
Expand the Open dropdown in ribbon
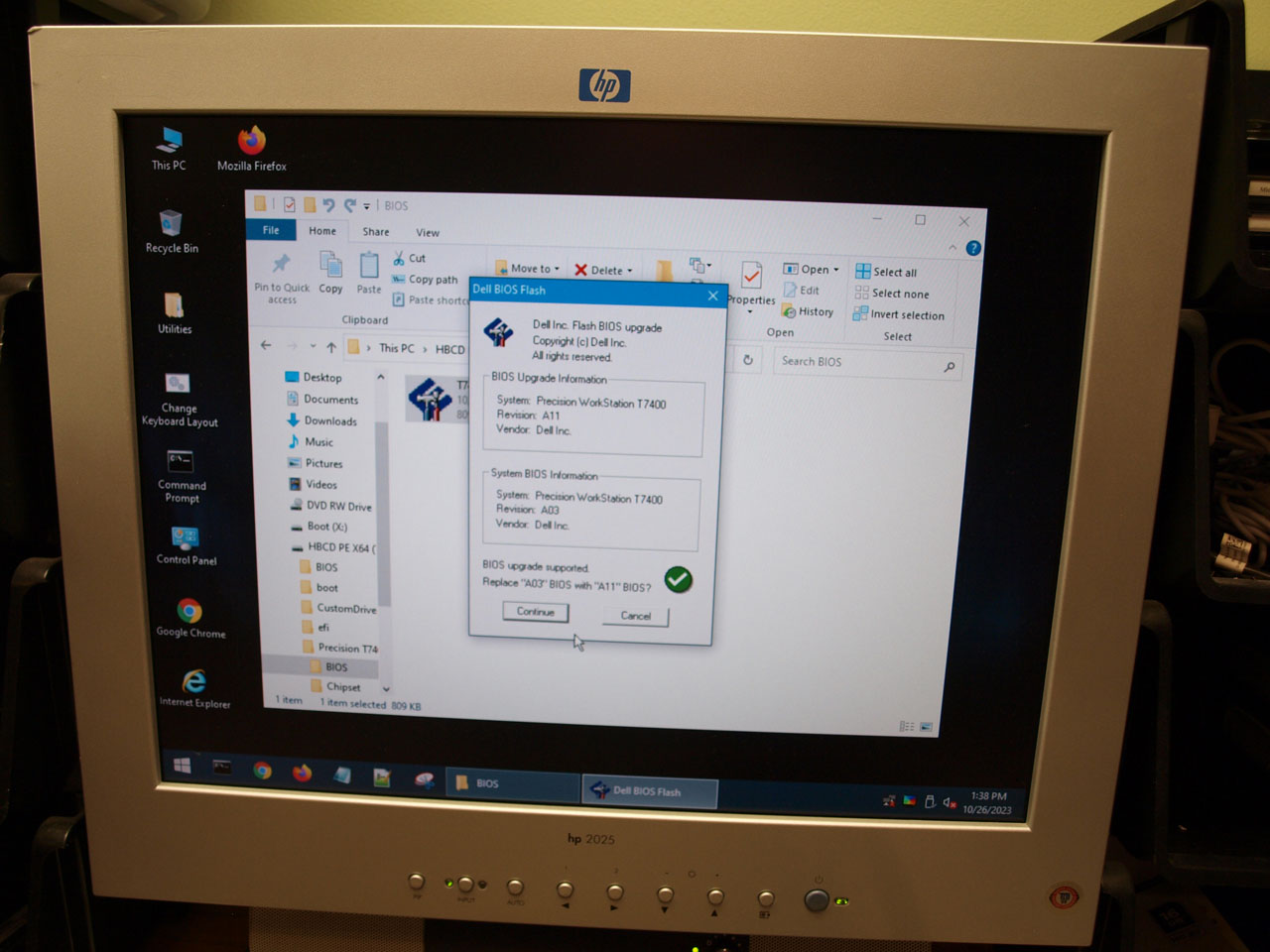pyautogui.click(x=836, y=270)
